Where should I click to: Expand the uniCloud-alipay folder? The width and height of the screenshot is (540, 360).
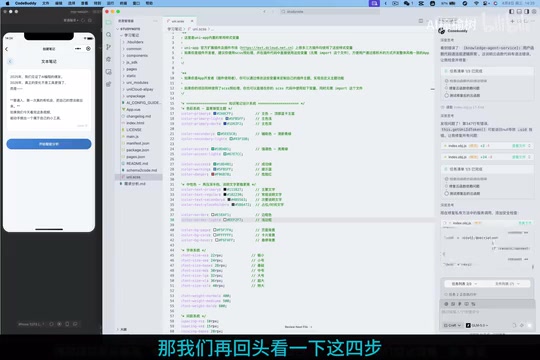click(138, 89)
